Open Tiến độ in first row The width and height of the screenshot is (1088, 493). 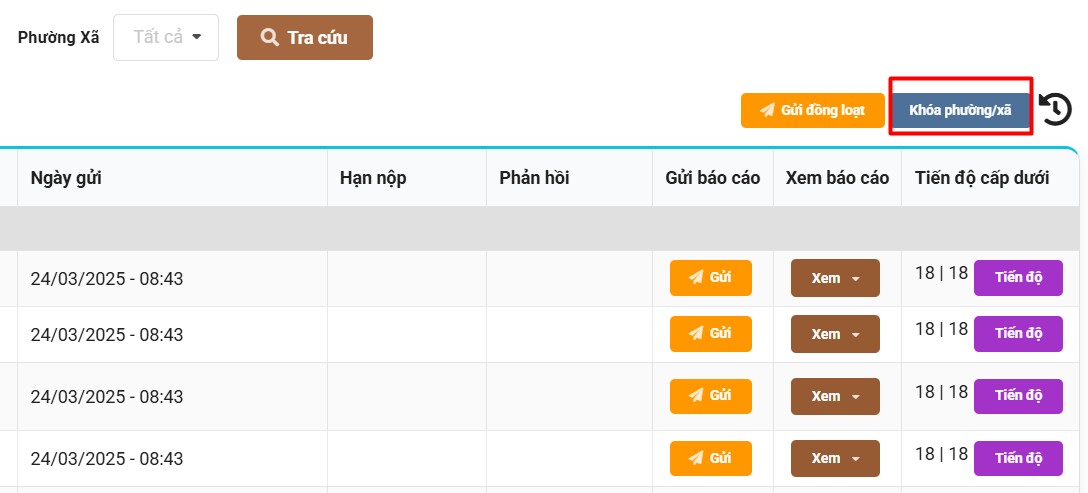tap(1018, 277)
